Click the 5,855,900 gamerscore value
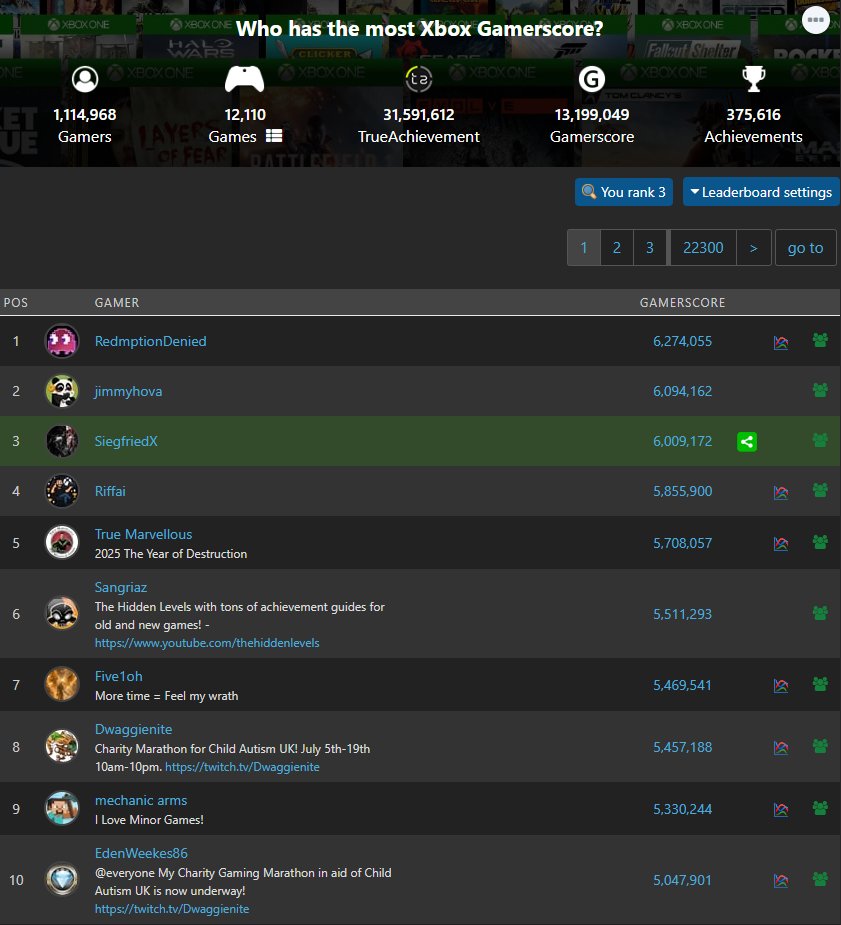 (x=682, y=491)
